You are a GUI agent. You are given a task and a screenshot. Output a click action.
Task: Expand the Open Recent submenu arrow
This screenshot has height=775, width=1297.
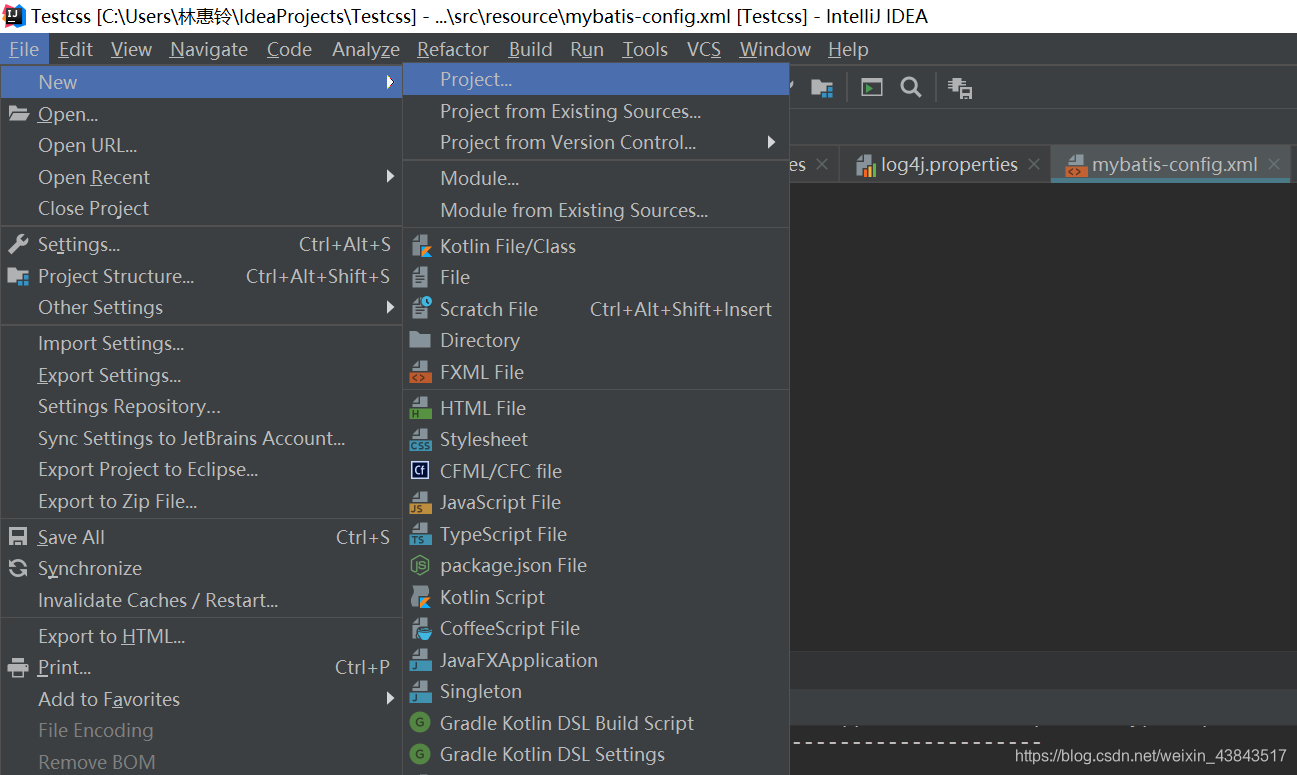coord(390,177)
